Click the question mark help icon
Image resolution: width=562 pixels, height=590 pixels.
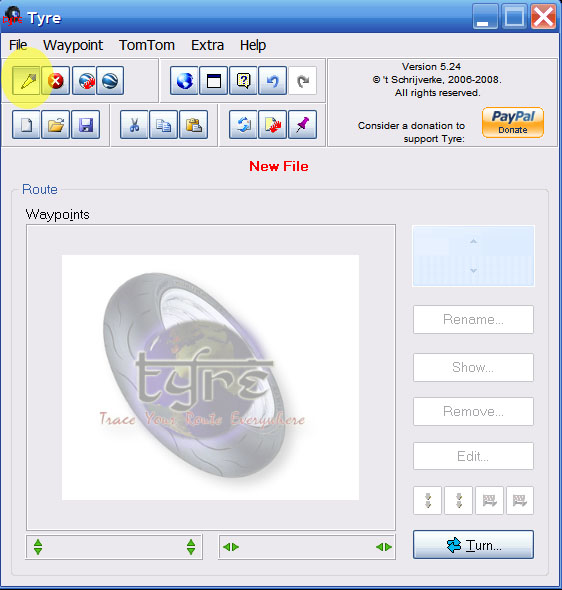point(243,81)
